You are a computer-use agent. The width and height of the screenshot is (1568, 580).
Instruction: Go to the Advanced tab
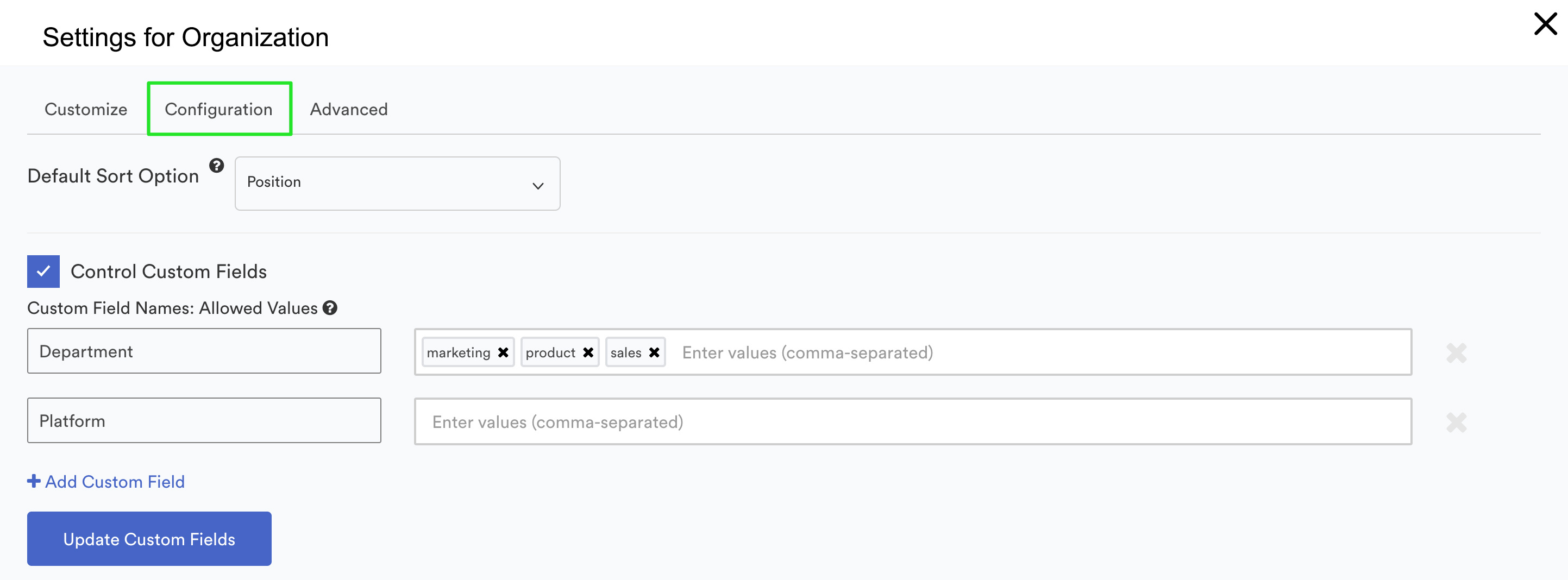tap(349, 110)
